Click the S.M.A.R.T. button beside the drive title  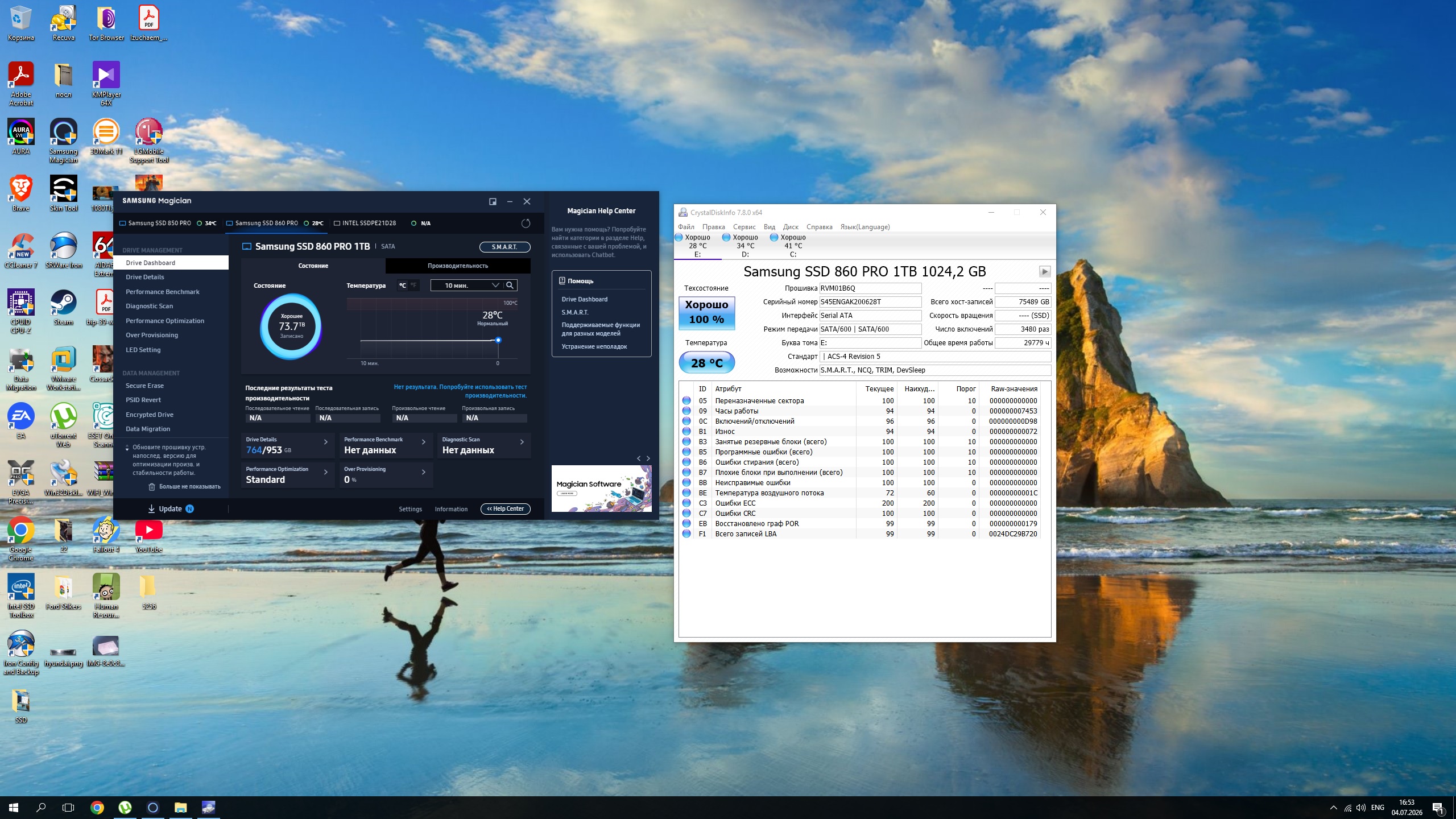[x=504, y=247]
